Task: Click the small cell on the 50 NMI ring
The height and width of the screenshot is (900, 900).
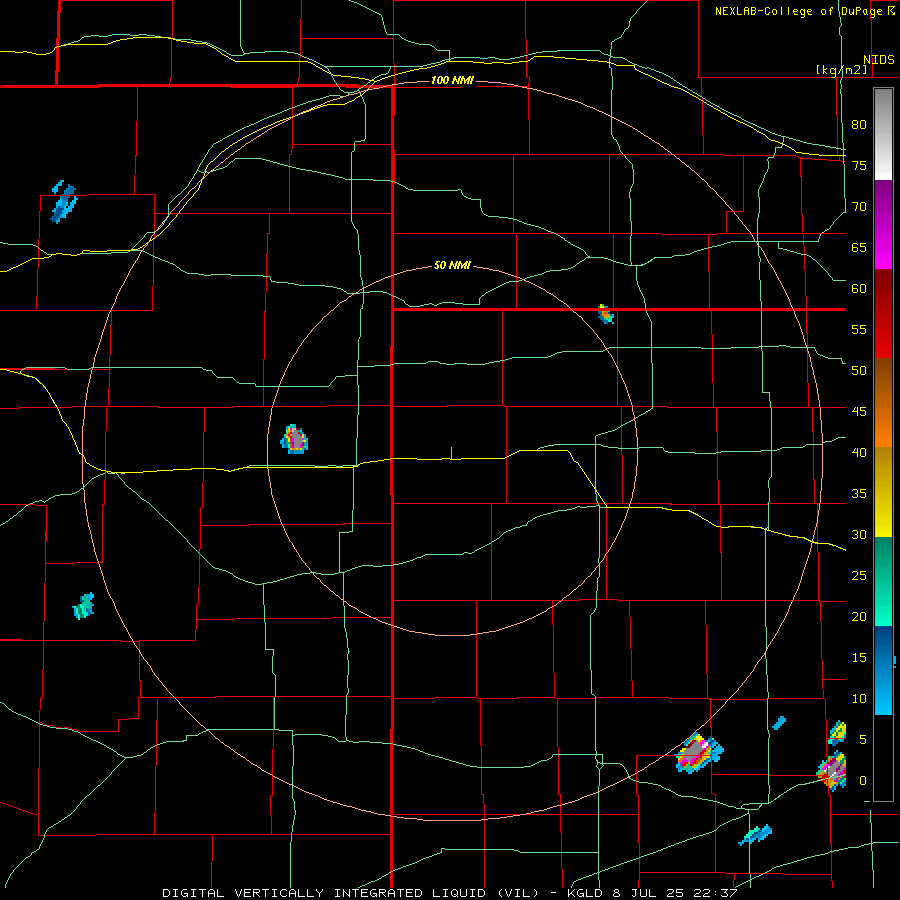Action: [606, 314]
